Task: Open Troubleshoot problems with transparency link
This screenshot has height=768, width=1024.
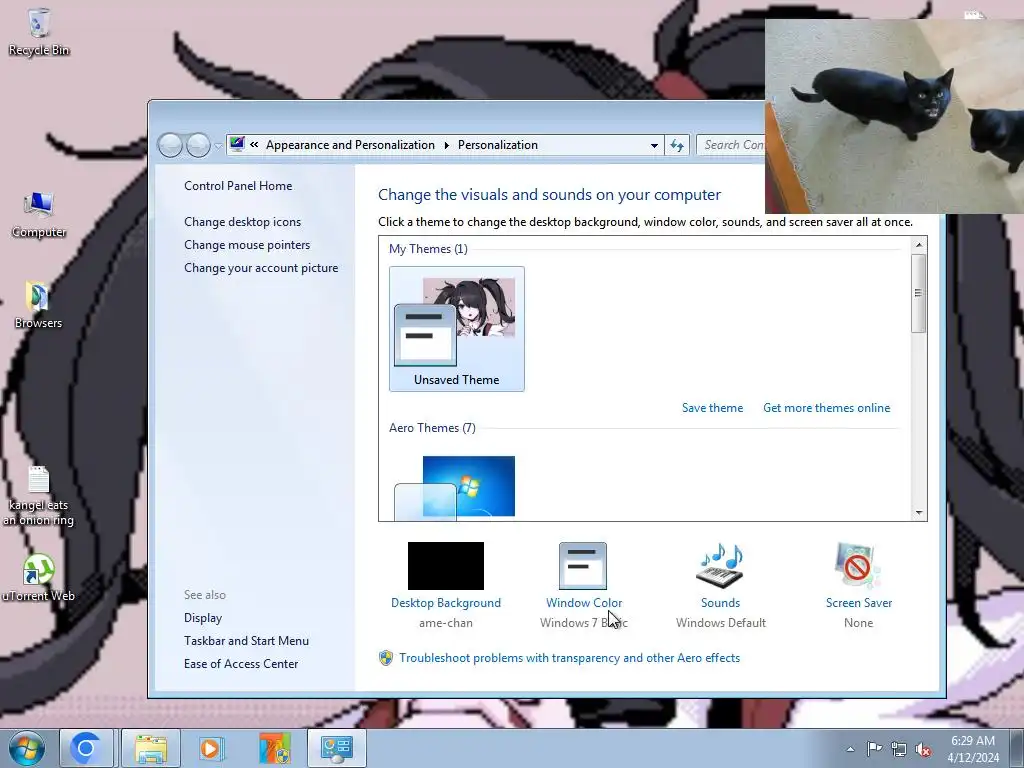Action: click(569, 658)
